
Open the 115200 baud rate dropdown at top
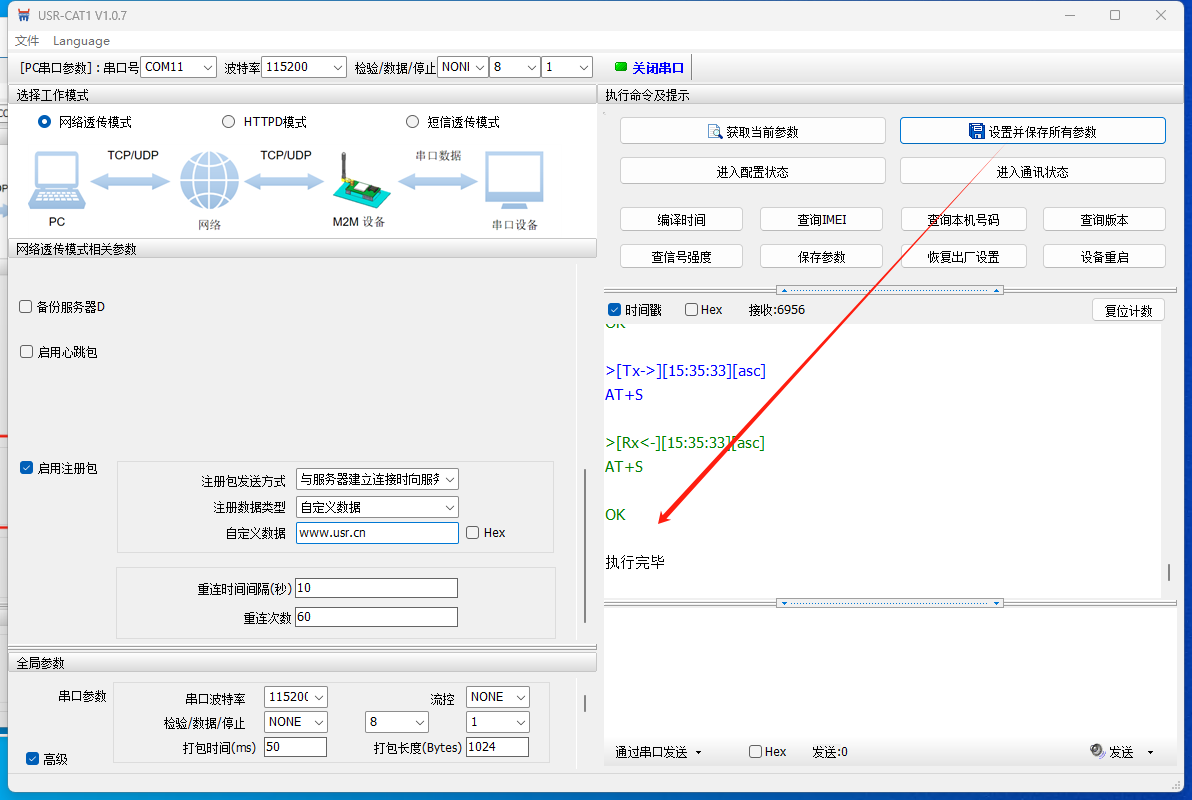(x=304, y=67)
